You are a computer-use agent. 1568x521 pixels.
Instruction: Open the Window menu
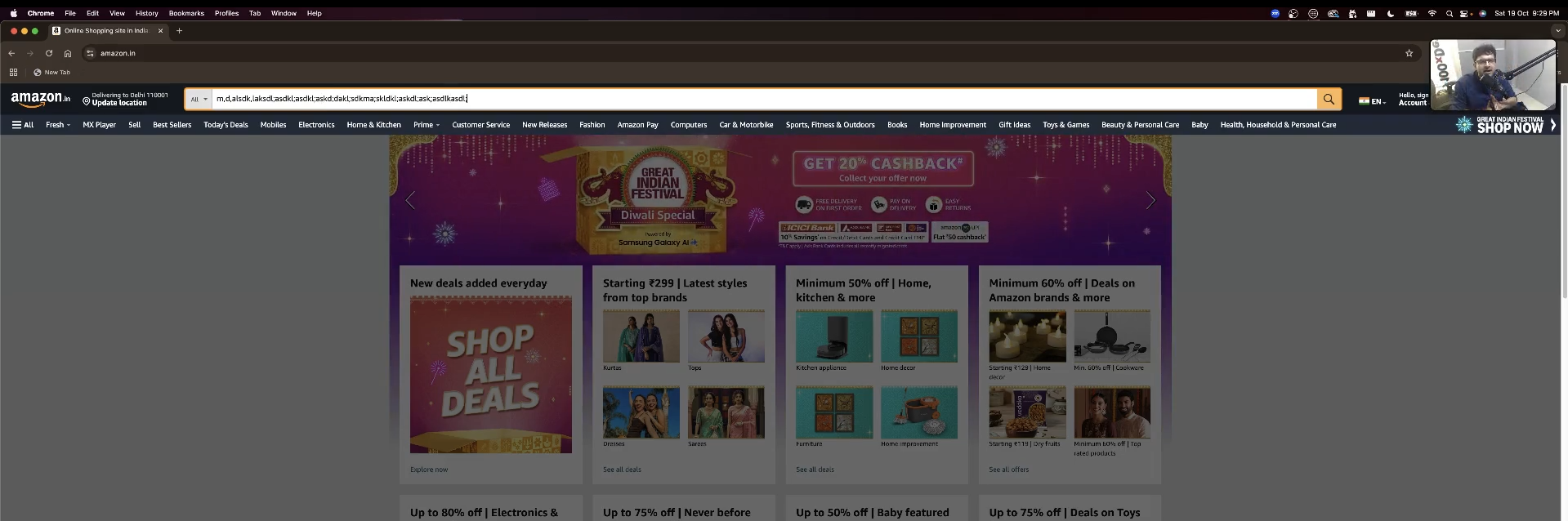pos(284,13)
